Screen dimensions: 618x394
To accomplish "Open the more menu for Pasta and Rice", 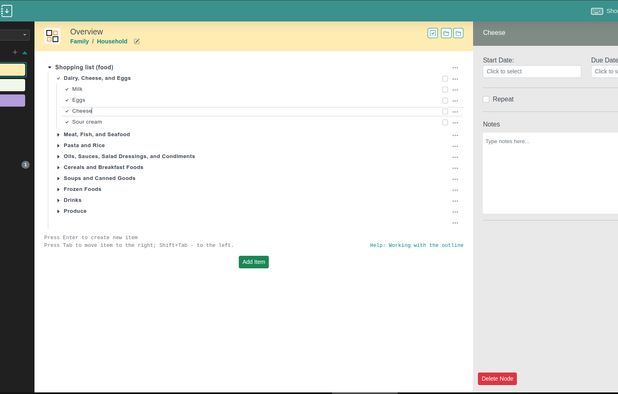I will click(x=455, y=146).
